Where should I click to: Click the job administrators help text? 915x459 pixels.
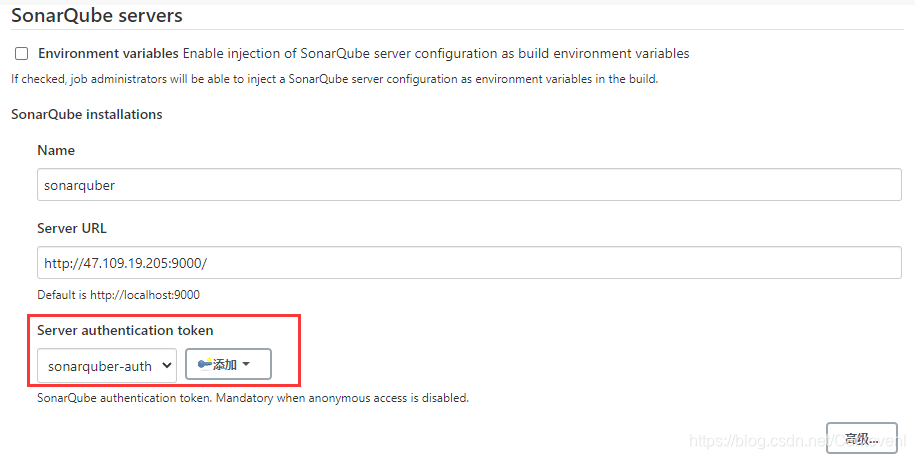pyautogui.click(x=334, y=79)
